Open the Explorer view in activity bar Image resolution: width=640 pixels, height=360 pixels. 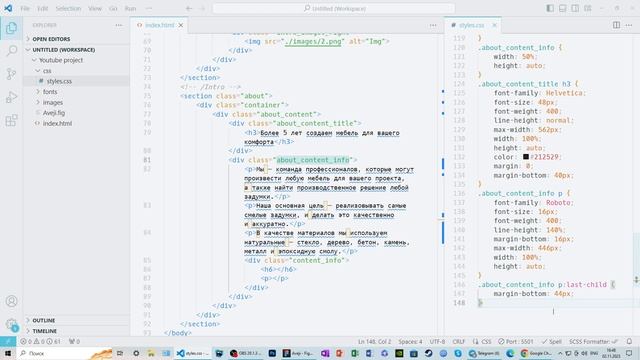click(x=11, y=28)
